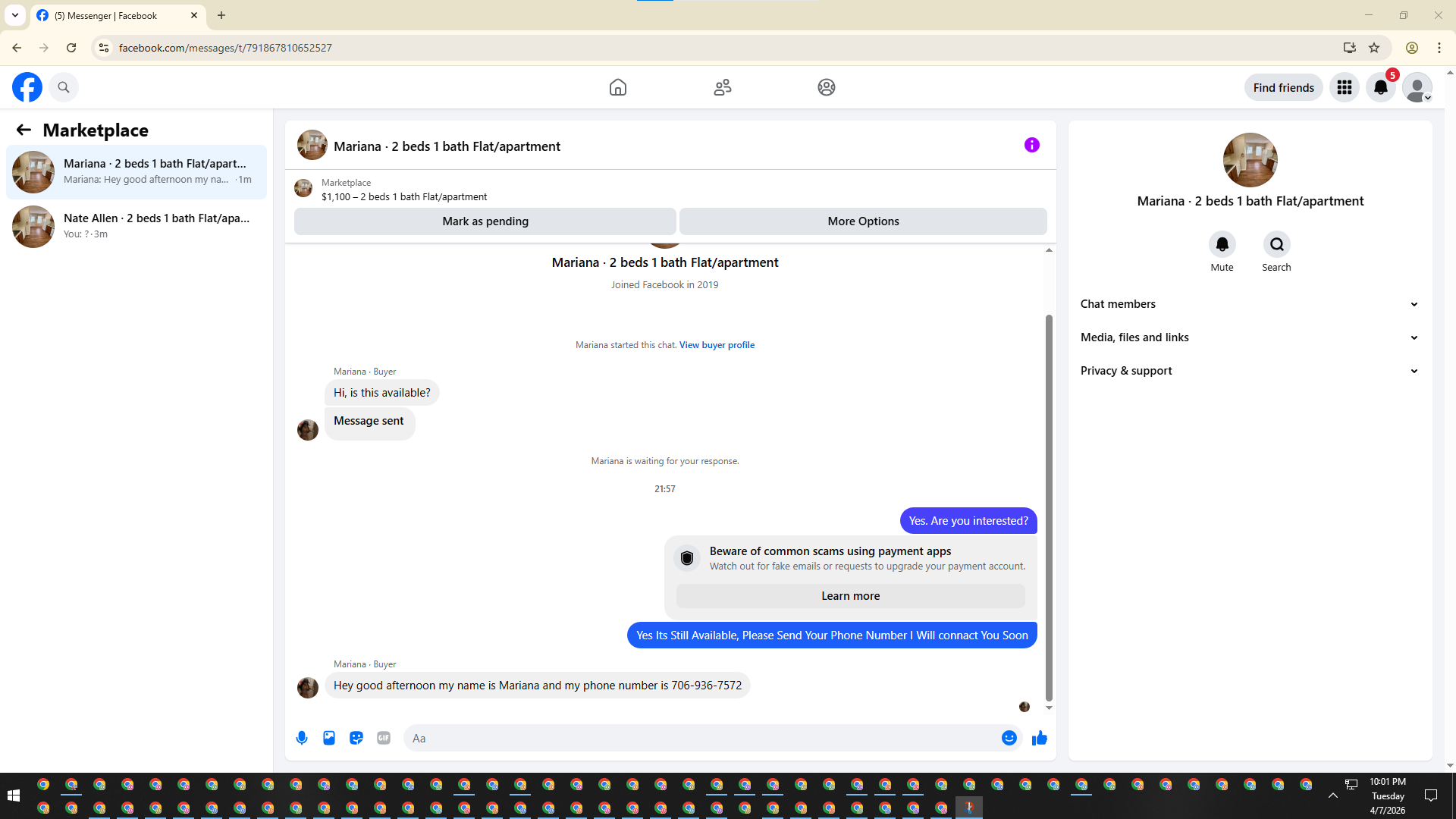Open Friends icon in top navigation

click(x=723, y=87)
